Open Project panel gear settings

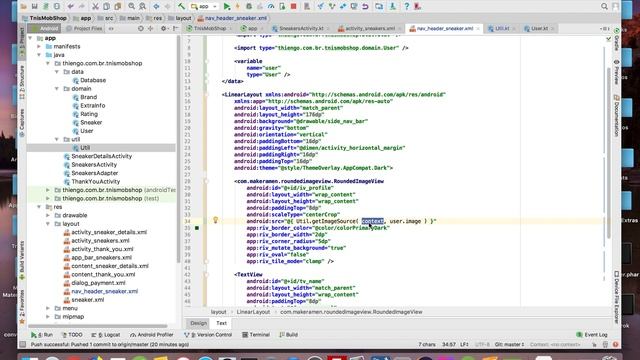(164, 29)
